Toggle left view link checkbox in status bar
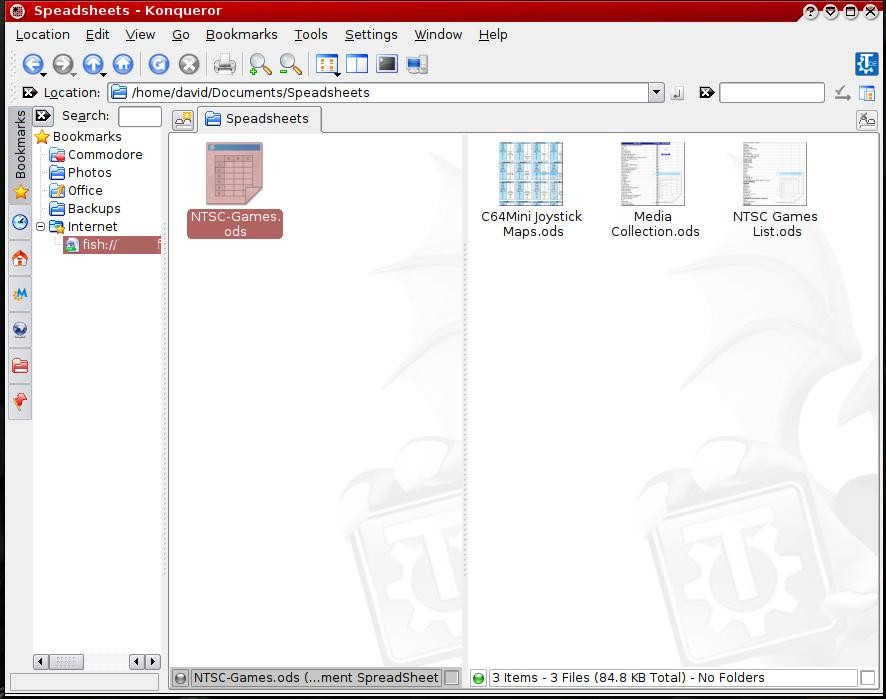 [451, 678]
